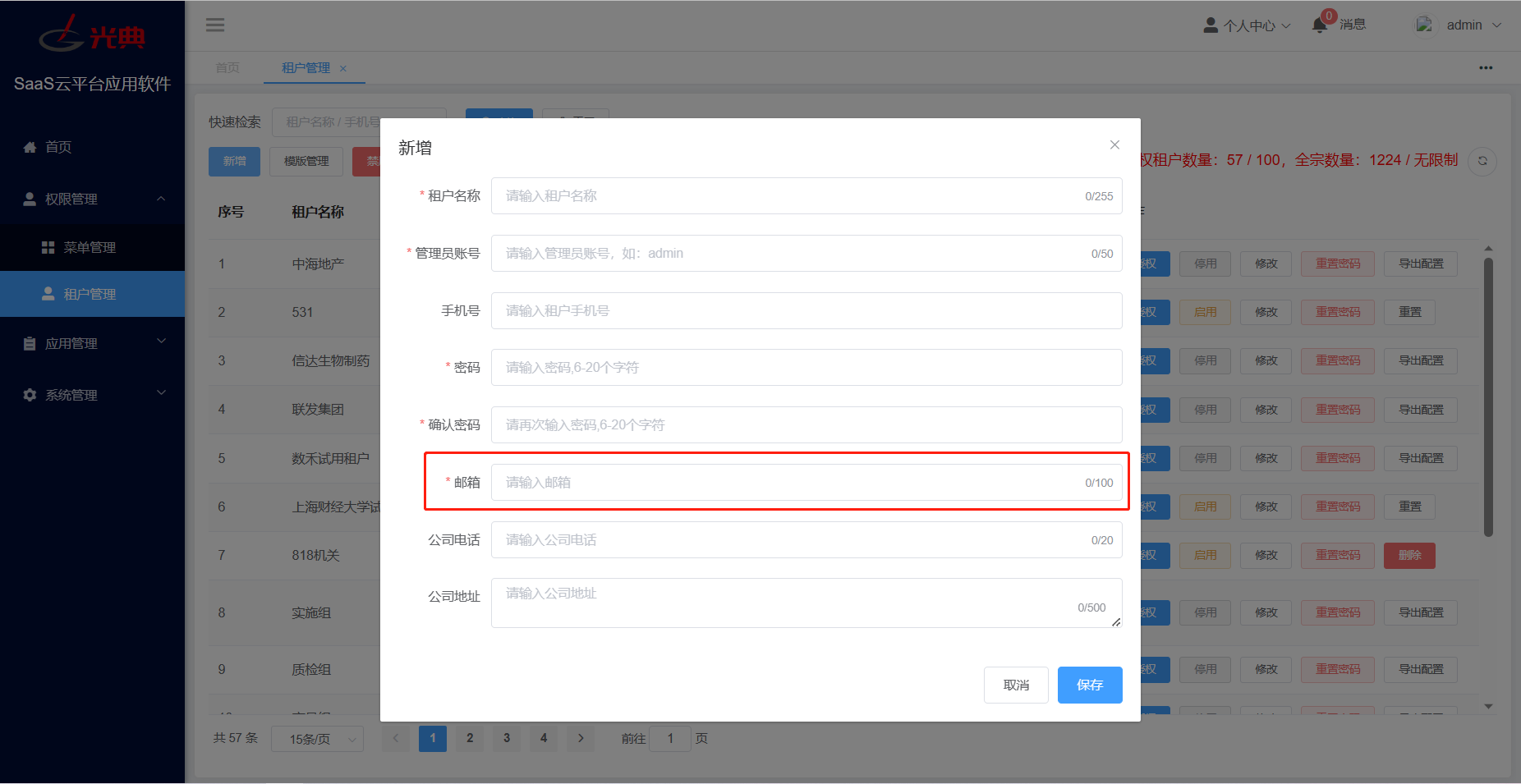Viewport: 1521px width, 784px height.
Task: Click 取消 to cancel the dialog
Action: coord(1016,685)
